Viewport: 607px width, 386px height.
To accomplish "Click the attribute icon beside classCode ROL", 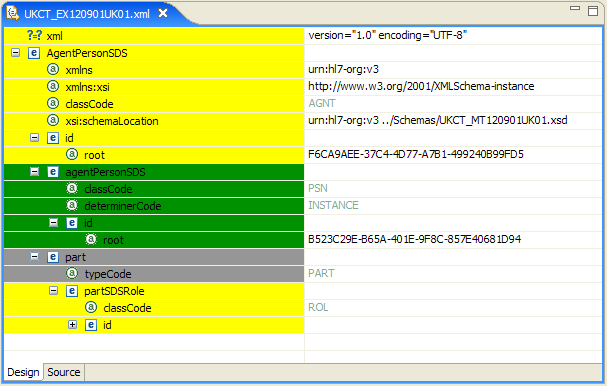I will 91,308.
